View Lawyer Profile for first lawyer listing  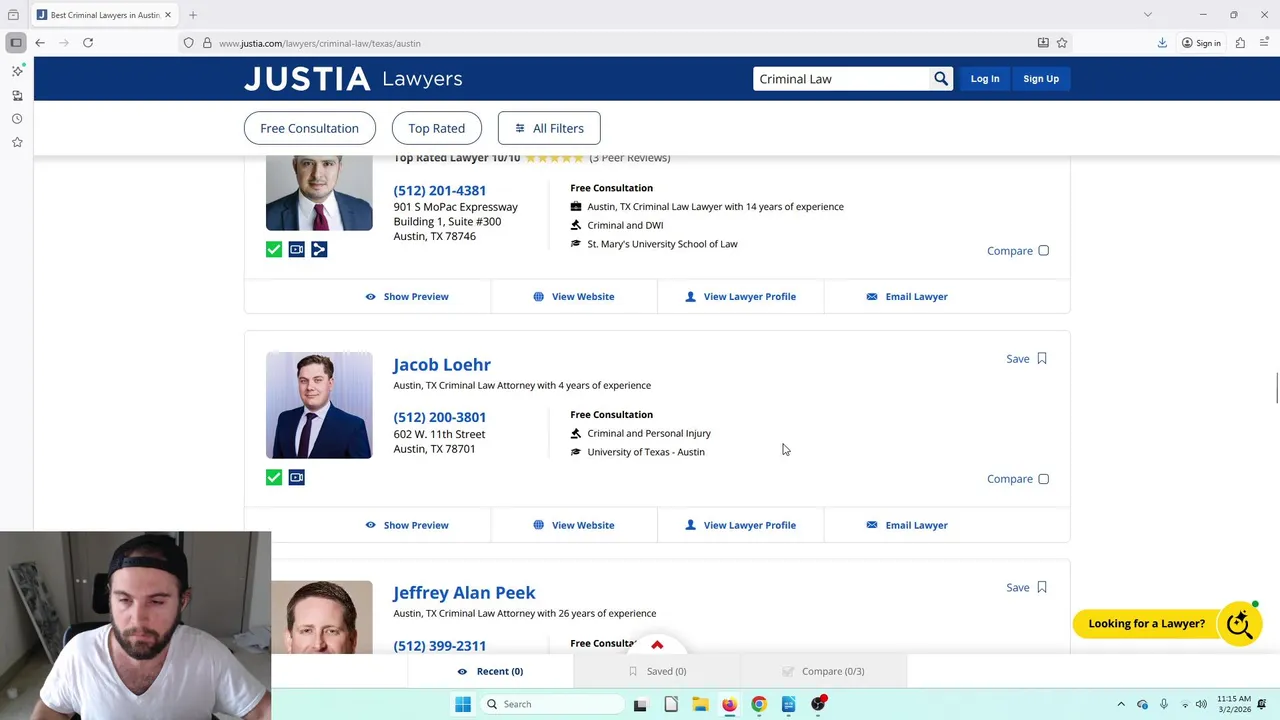[x=741, y=297]
